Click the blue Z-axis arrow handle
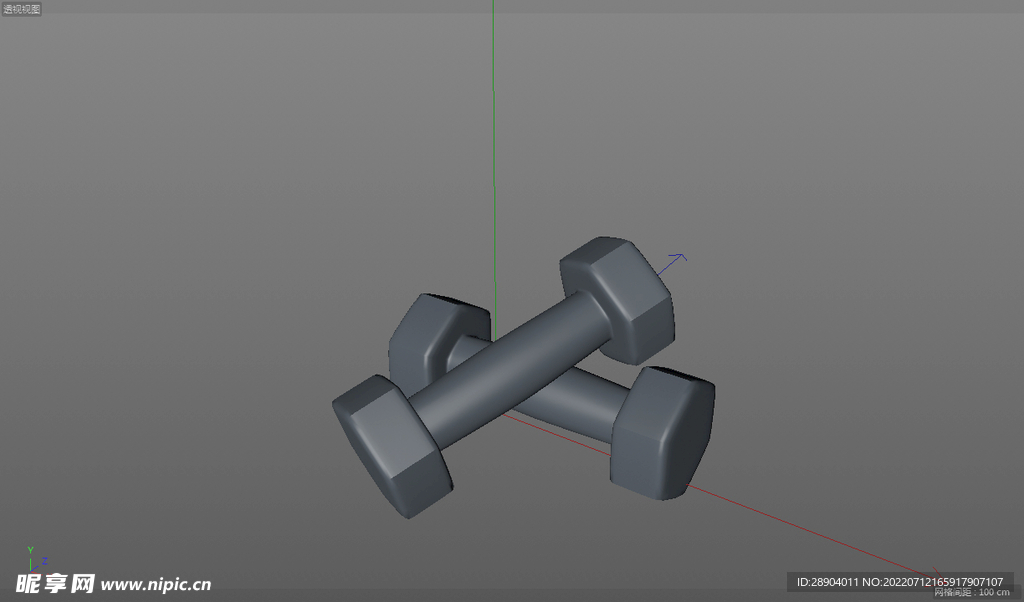Image resolution: width=1024 pixels, height=602 pixels. pos(673,264)
